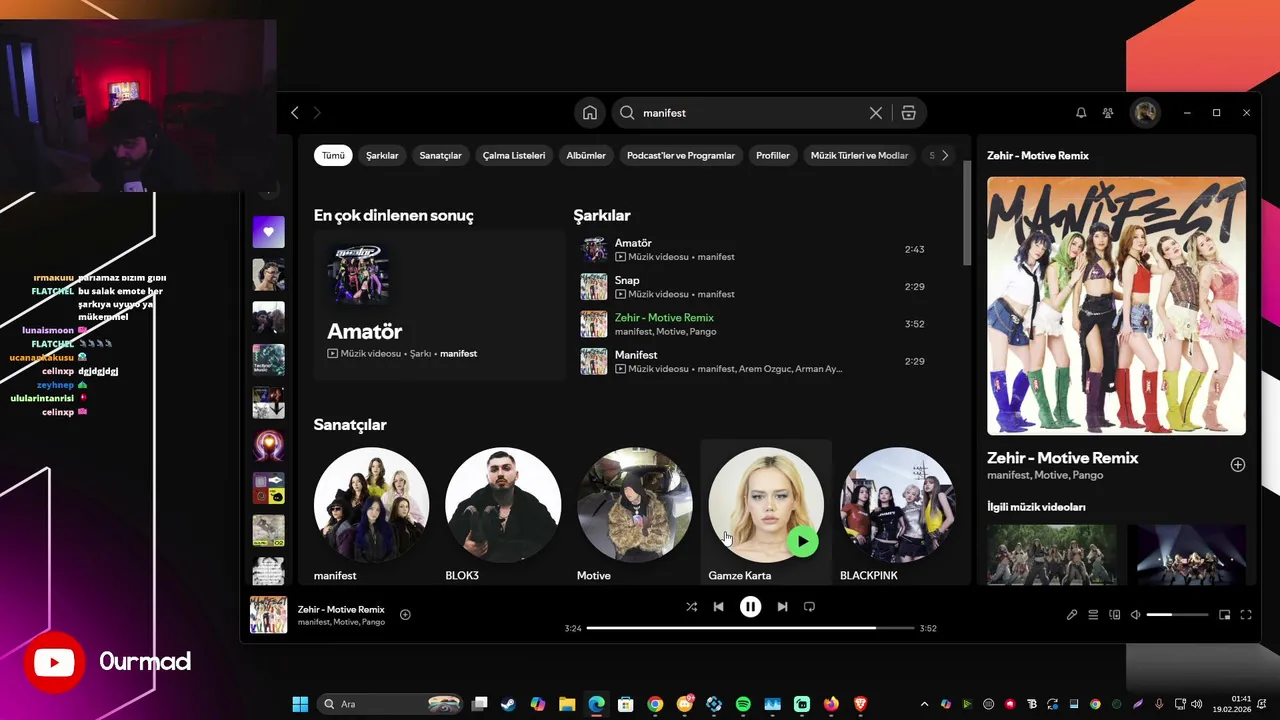The width and height of the screenshot is (1280, 720).
Task: Toggle shuffle playback
Action: coord(691,606)
